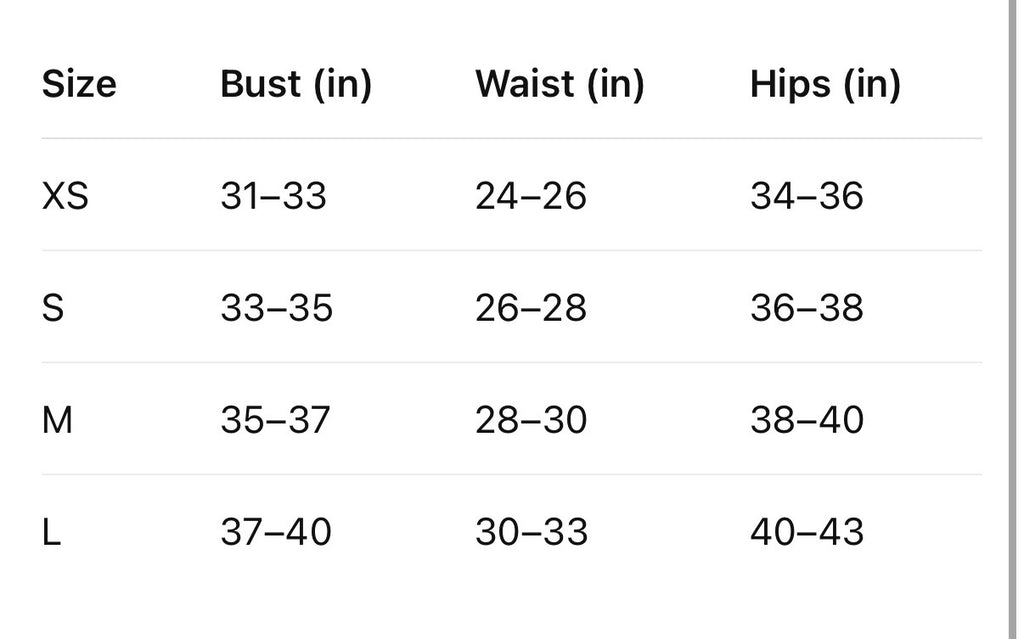Select the M size row label
Image resolution: width=1024 pixels, height=639 pixels.
(57, 419)
